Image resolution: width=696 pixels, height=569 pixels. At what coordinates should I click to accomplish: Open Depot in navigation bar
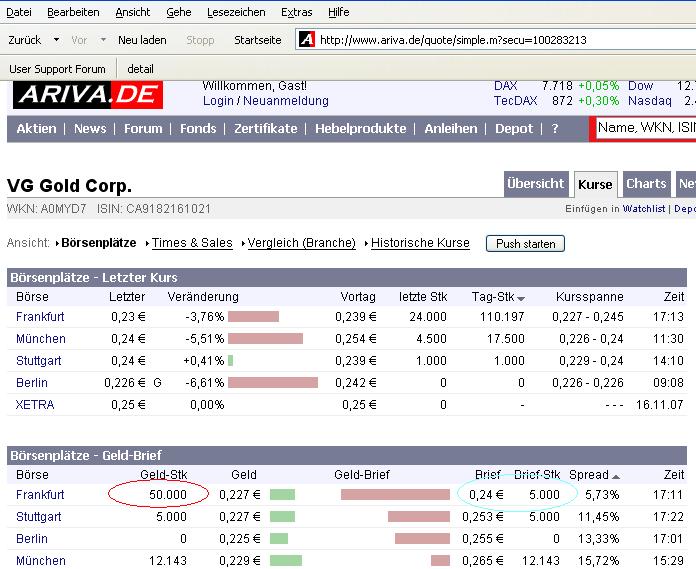tap(514, 129)
